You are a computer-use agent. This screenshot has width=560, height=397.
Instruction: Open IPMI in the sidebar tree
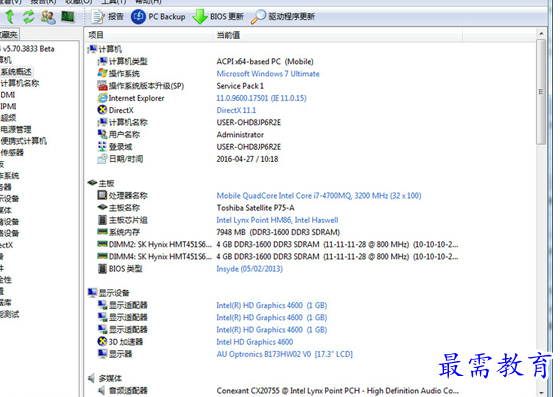tap(8, 106)
